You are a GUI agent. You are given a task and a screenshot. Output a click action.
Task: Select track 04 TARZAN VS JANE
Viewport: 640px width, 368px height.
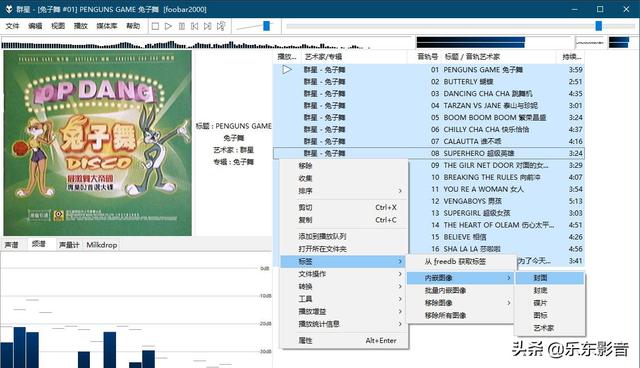[x=429, y=106]
